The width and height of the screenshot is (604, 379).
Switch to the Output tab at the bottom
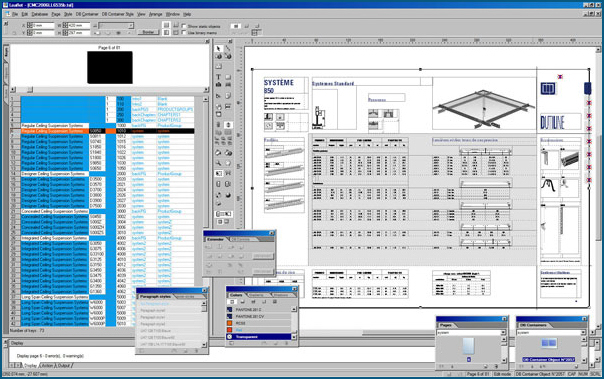(x=64, y=366)
